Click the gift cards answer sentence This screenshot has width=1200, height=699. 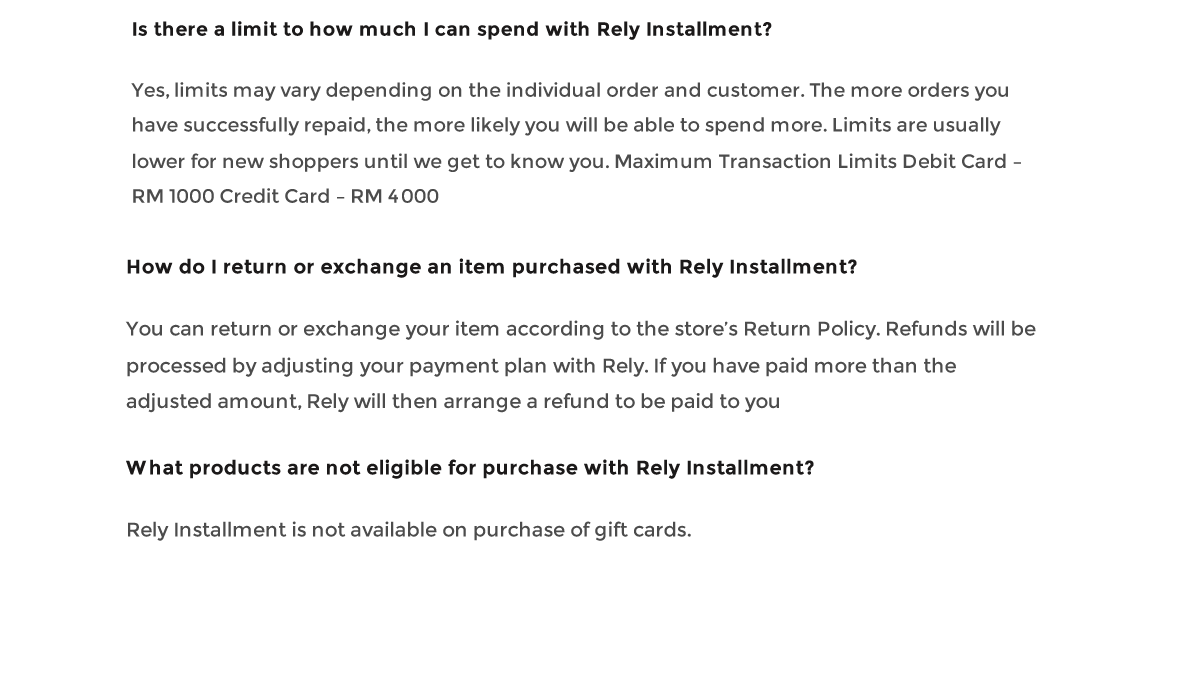pyautogui.click(x=409, y=531)
